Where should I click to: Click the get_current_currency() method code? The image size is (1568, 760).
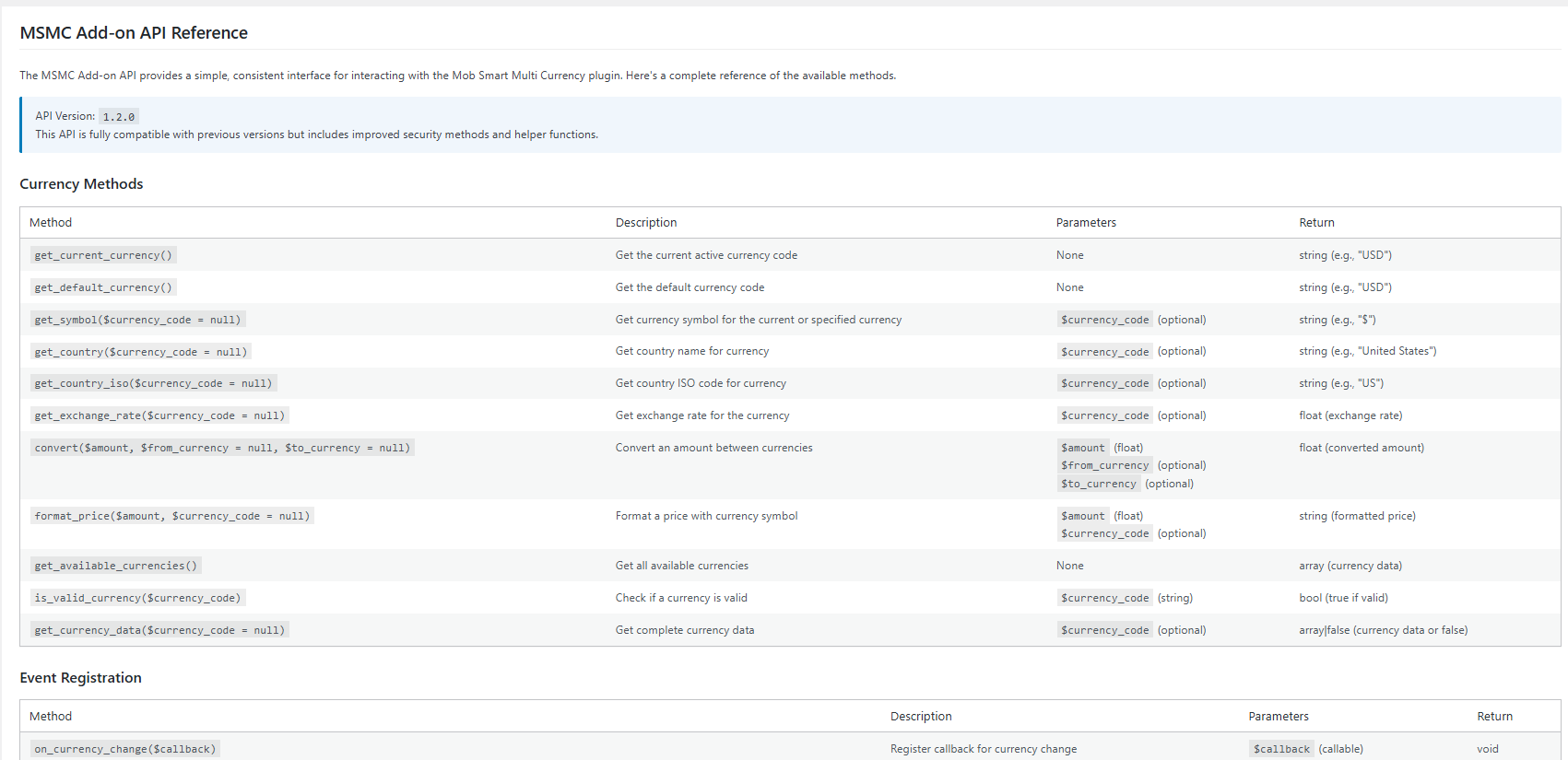(x=103, y=255)
